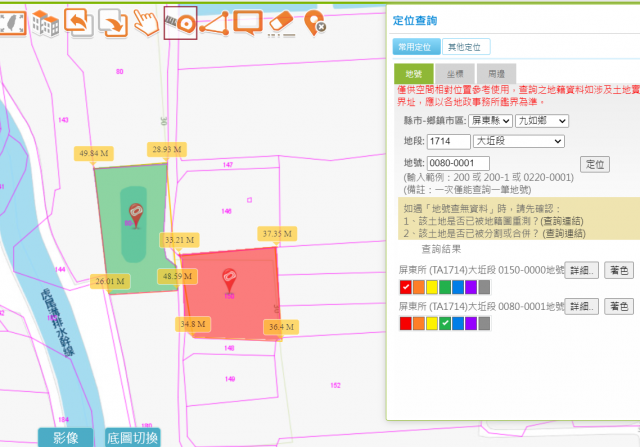Click the clear location marker icon
Screen dimensions: 640x447
(316, 22)
